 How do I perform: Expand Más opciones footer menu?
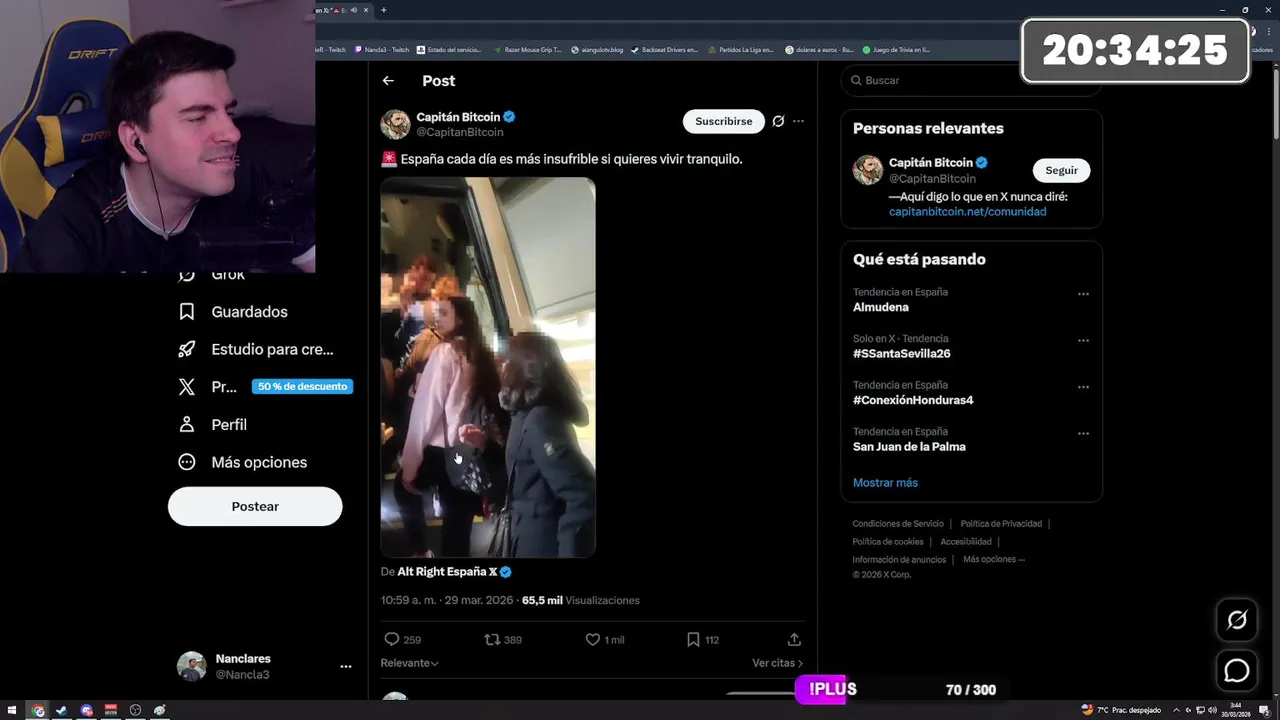click(x=994, y=559)
